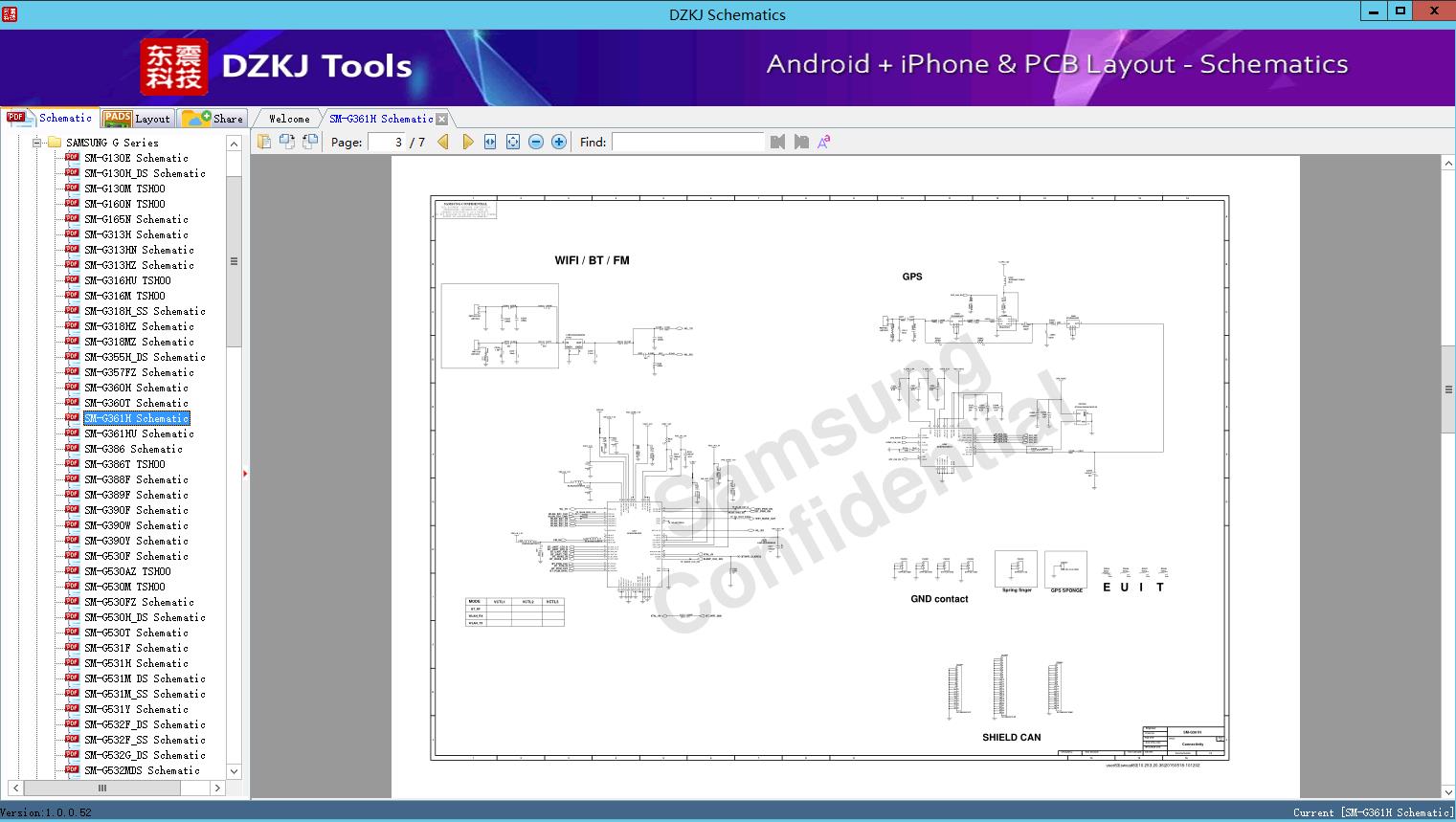Close the SM-G361H Schematic tab
This screenshot has width=1456, height=822.
coord(442,120)
